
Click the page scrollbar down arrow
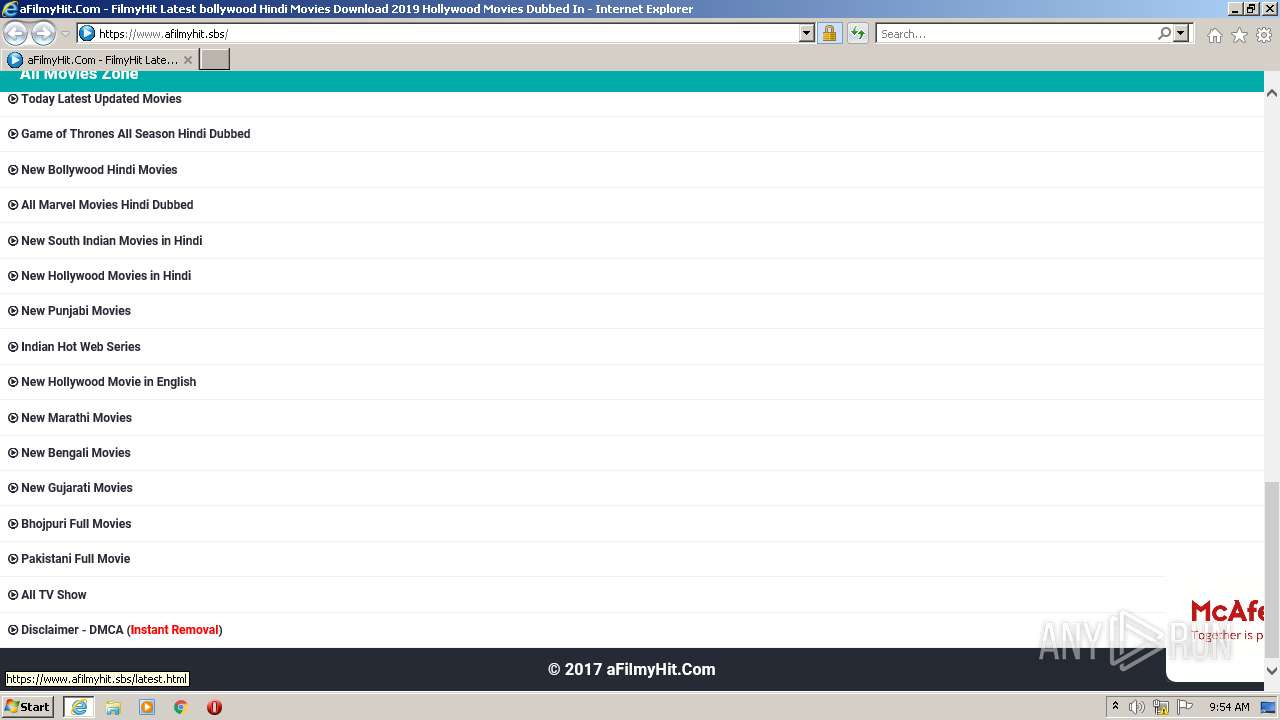1272,671
